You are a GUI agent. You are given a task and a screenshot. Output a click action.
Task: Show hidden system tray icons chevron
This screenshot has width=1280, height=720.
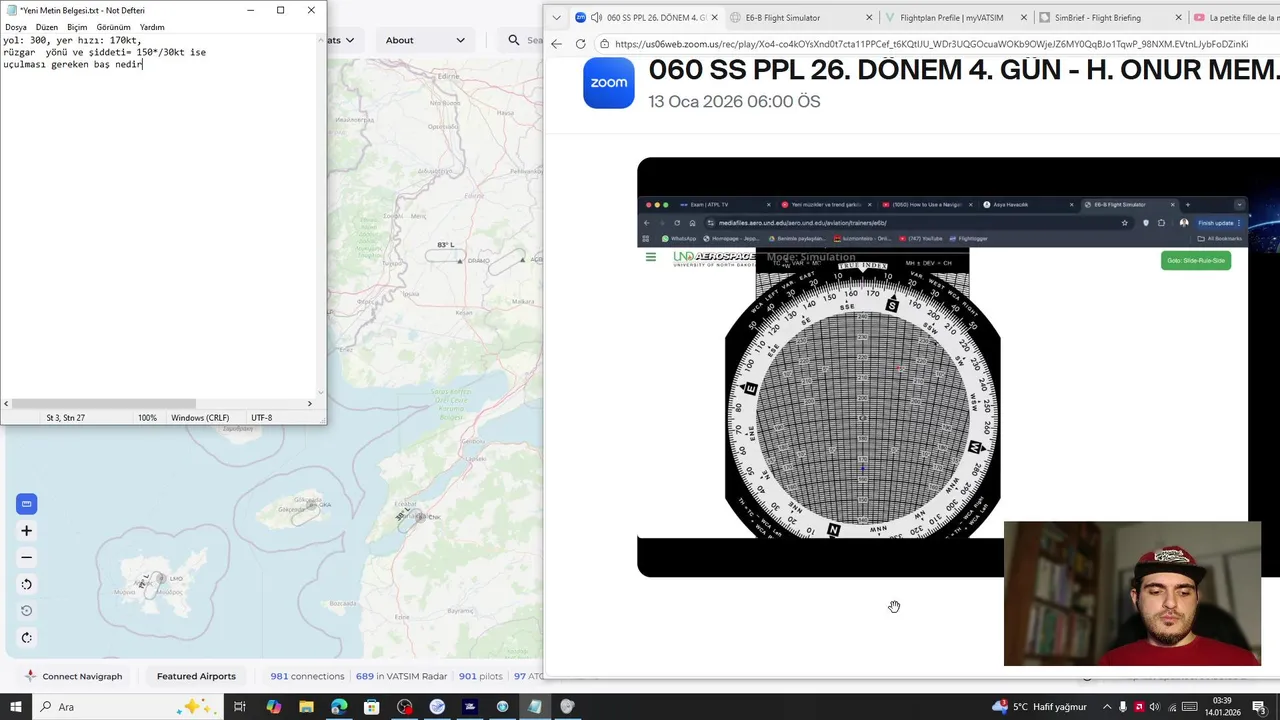pyautogui.click(x=1107, y=707)
